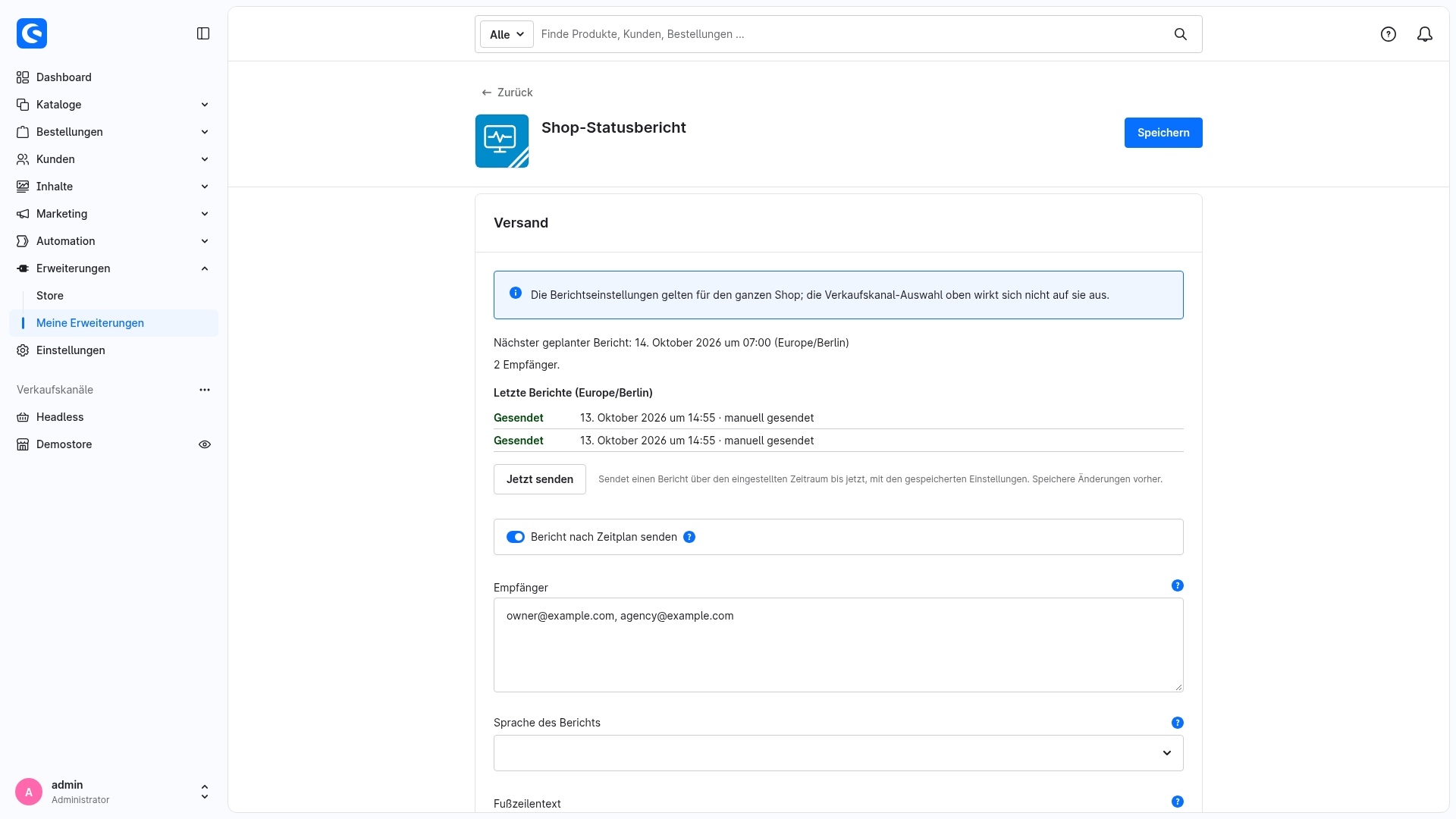The width and height of the screenshot is (1456, 819).
Task: Open the help circle icon
Action: point(1389,34)
